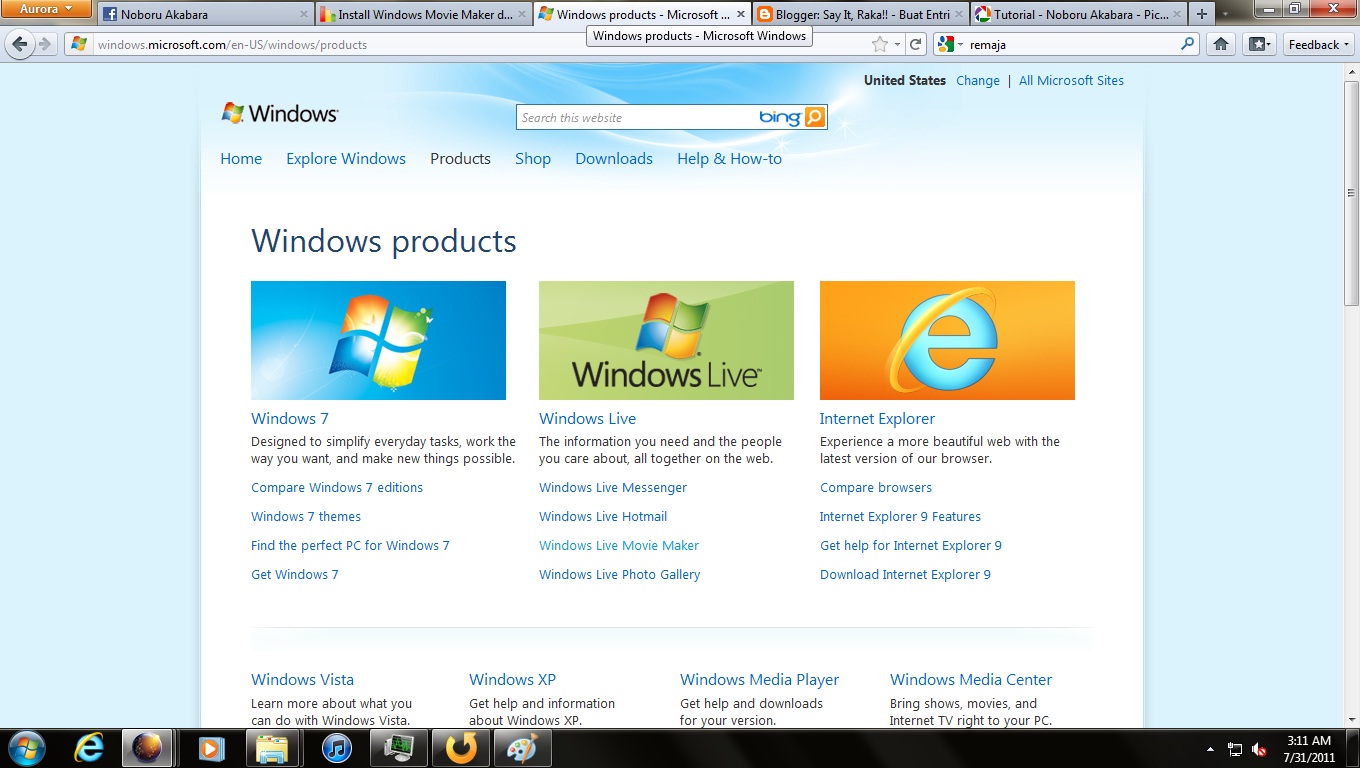The width and height of the screenshot is (1360, 768).
Task: Open Compare Windows 7 editions link
Action: pos(337,488)
